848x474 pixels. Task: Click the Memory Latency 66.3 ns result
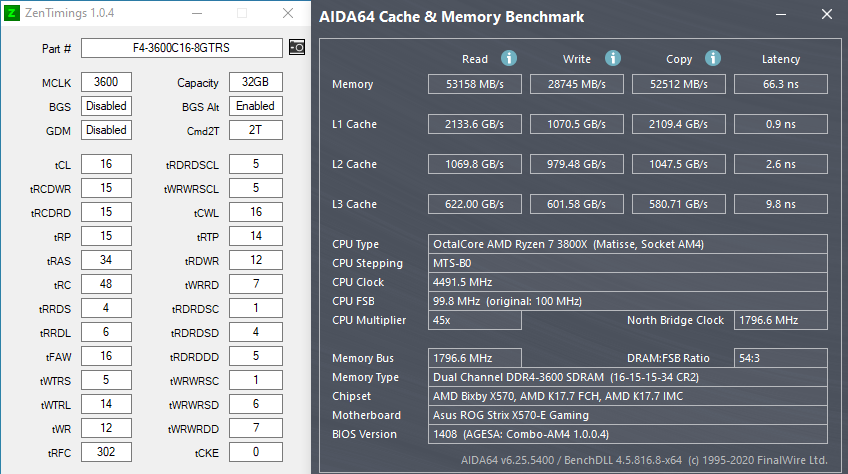coord(780,84)
